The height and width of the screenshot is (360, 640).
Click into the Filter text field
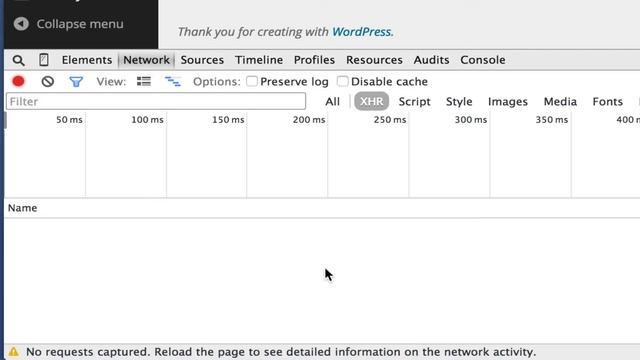pyautogui.click(x=156, y=101)
